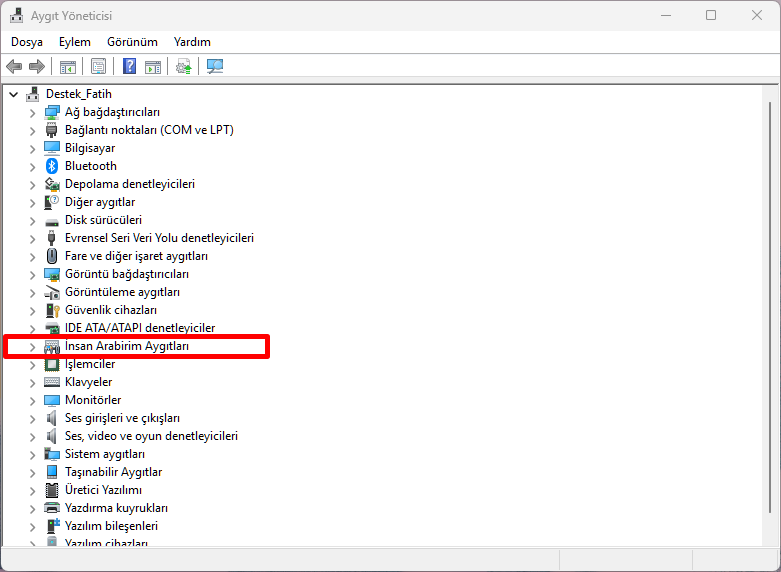781x572 pixels.
Task: Open the Görünüm menu
Action: (x=132, y=42)
